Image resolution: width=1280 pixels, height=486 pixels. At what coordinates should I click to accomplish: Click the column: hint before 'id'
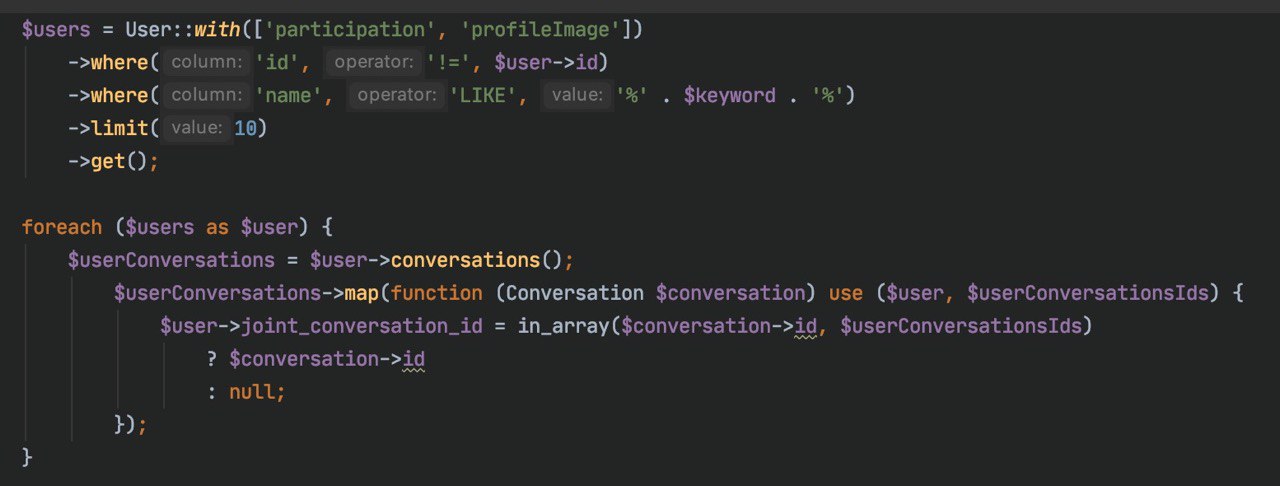pos(207,63)
